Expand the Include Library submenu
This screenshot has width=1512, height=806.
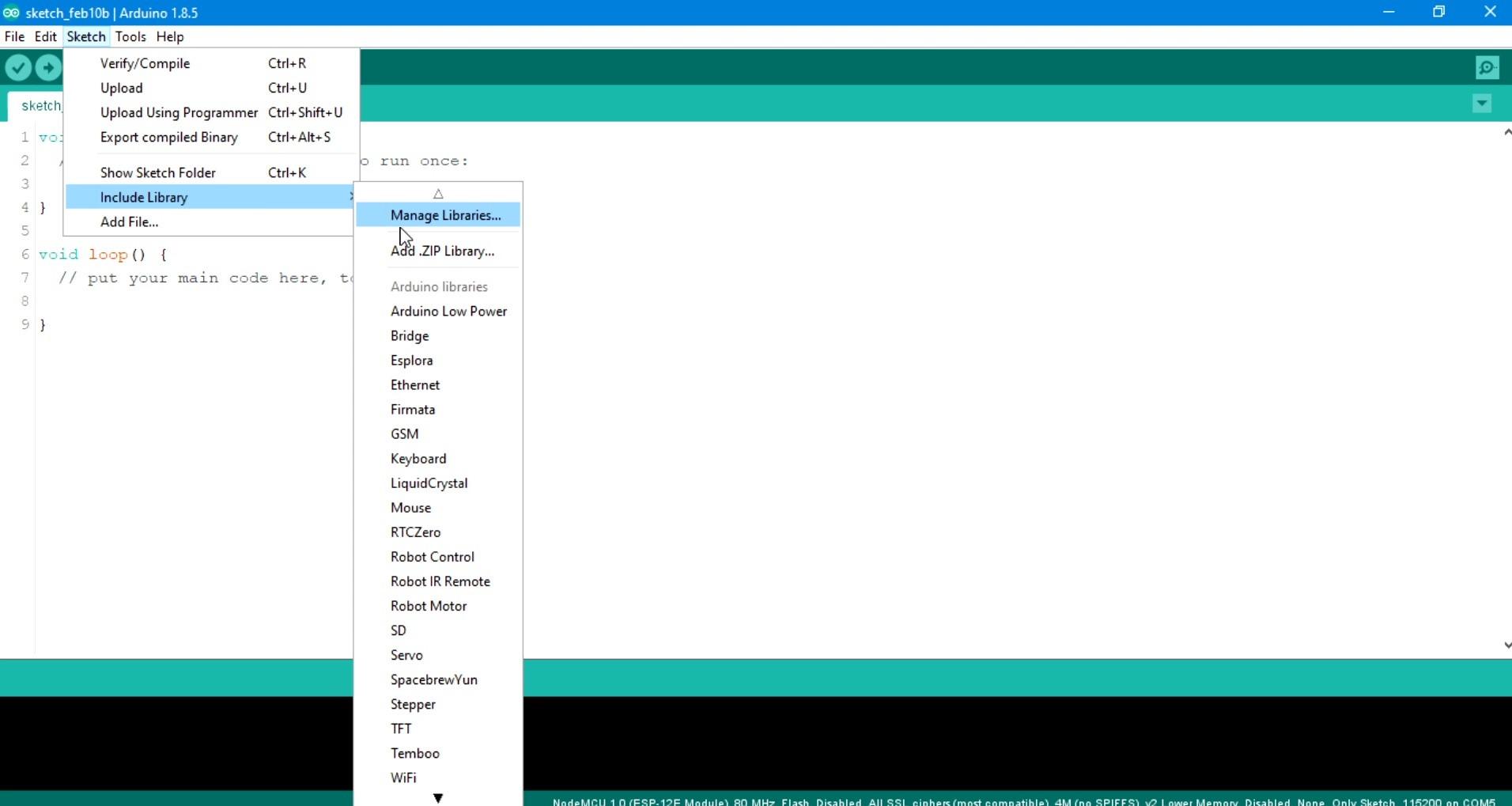211,197
